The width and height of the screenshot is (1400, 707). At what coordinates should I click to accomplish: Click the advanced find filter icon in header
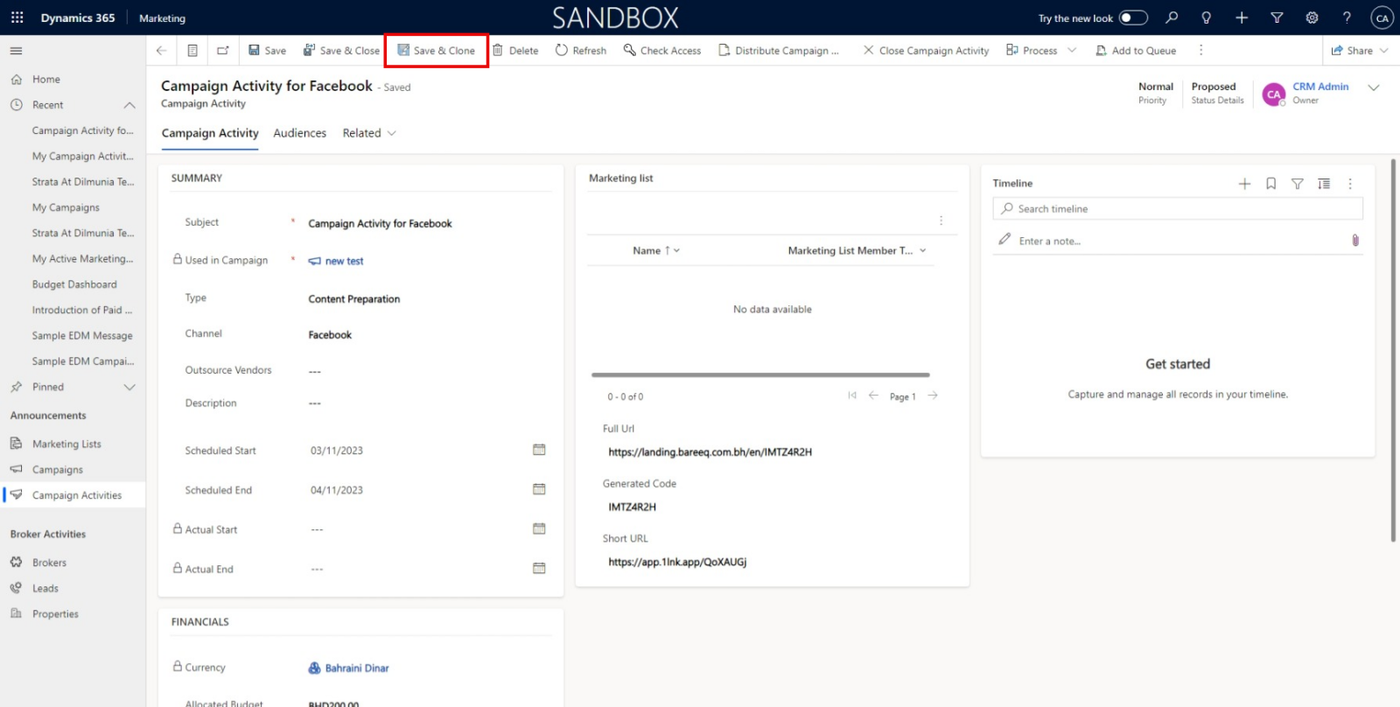point(1277,18)
